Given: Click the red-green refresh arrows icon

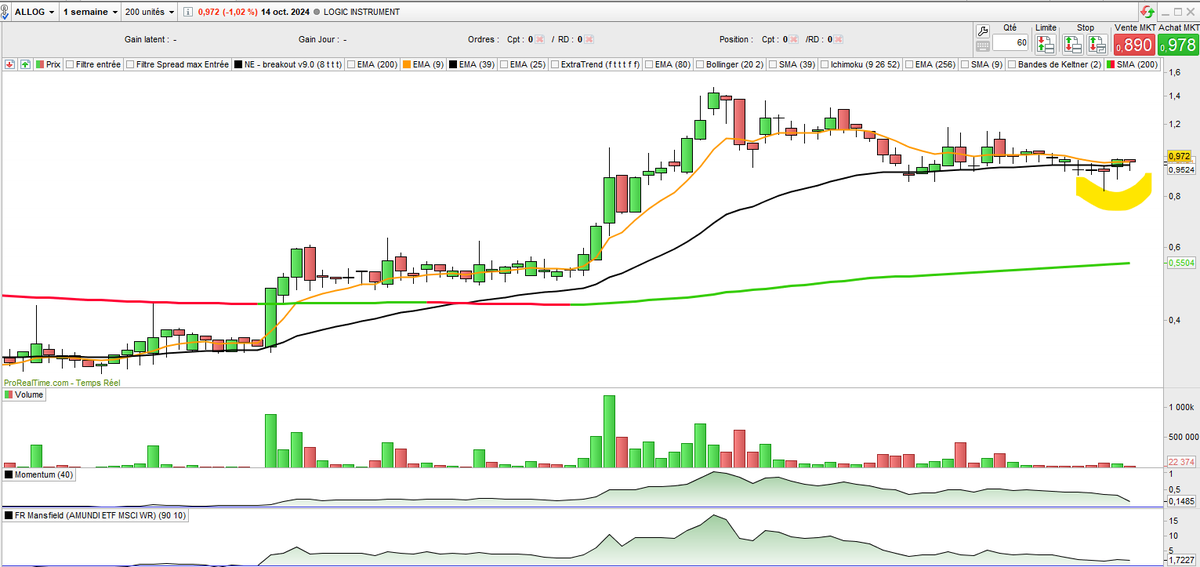Looking at the screenshot, I should [1147, 11].
